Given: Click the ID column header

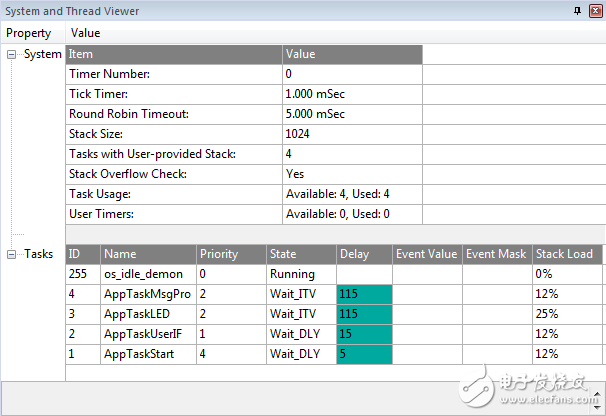Looking at the screenshot, I should 83,254.
